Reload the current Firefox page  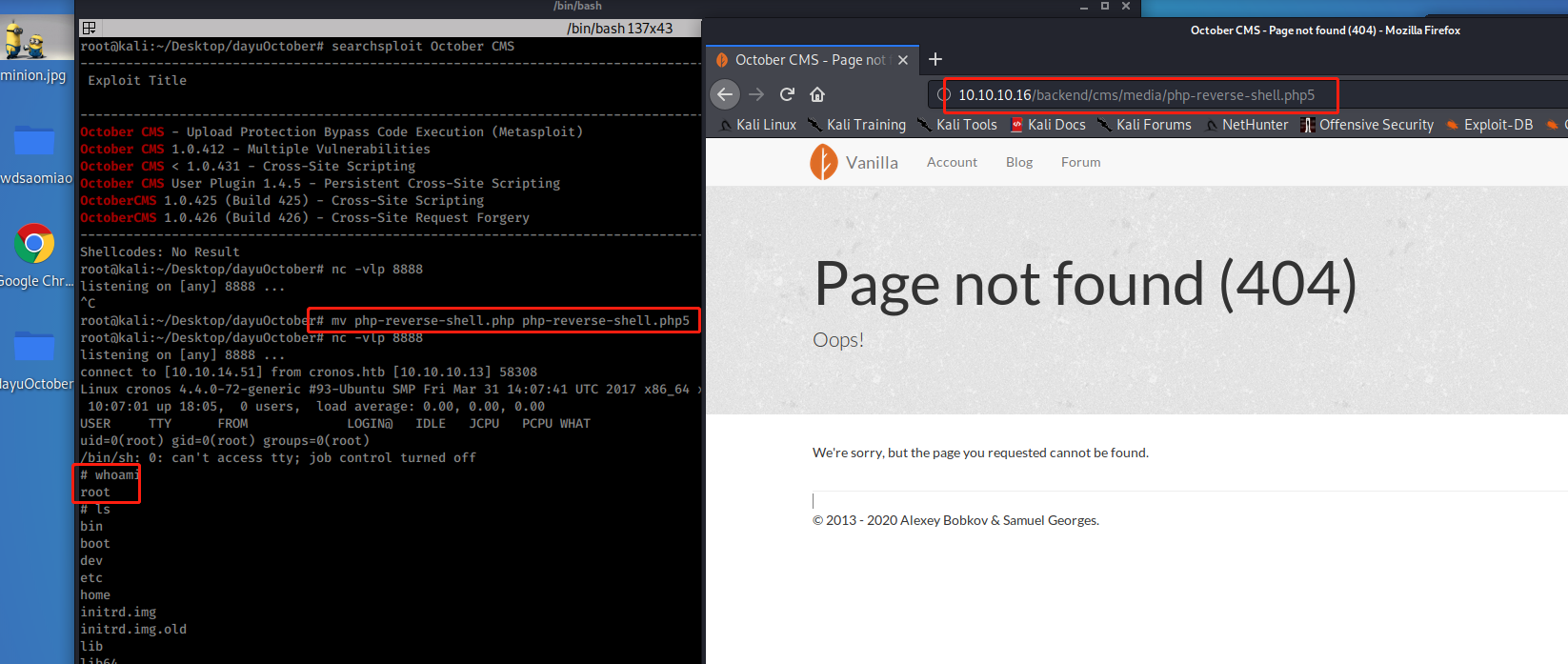point(787,94)
